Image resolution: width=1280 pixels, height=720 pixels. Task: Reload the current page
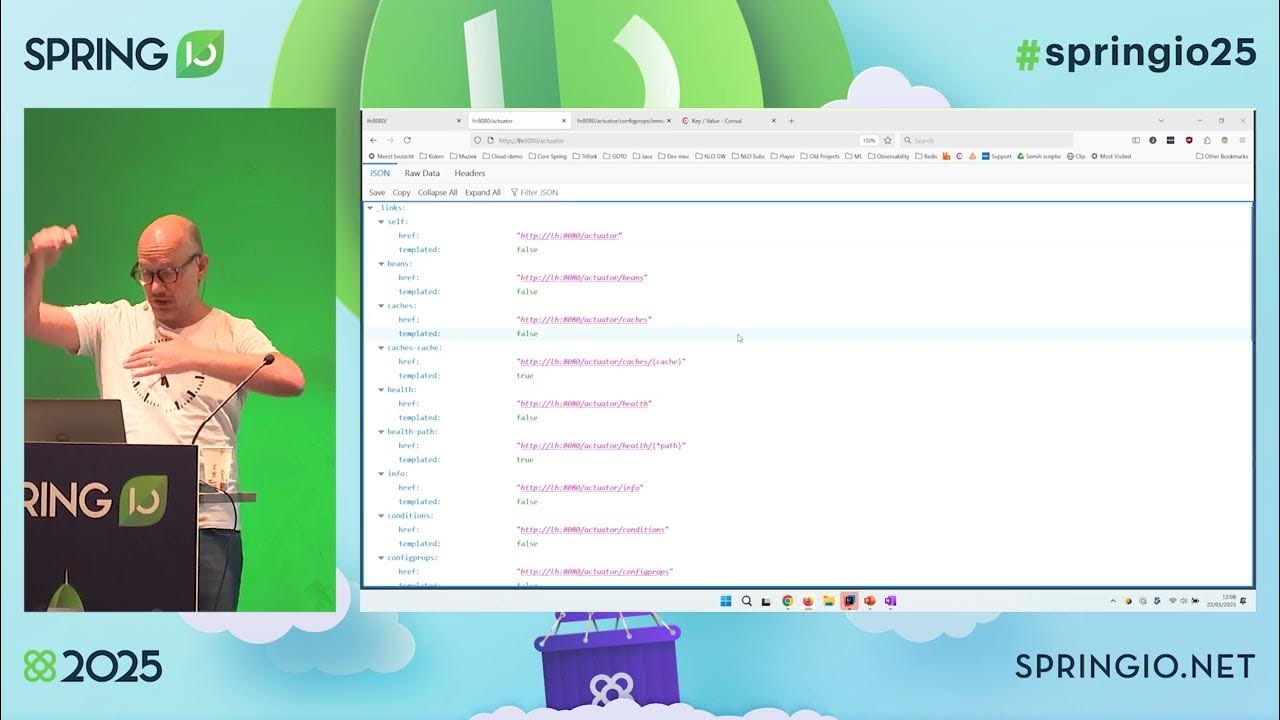(408, 140)
